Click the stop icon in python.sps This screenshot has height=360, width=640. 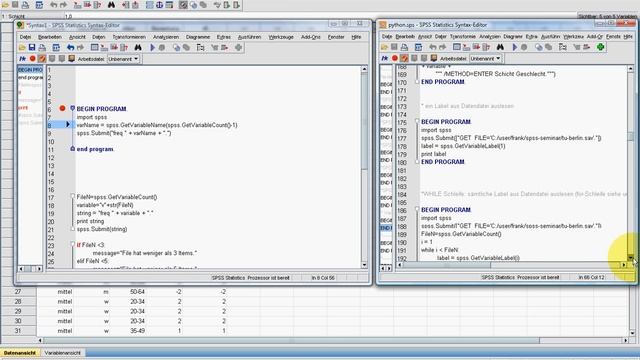524,47
